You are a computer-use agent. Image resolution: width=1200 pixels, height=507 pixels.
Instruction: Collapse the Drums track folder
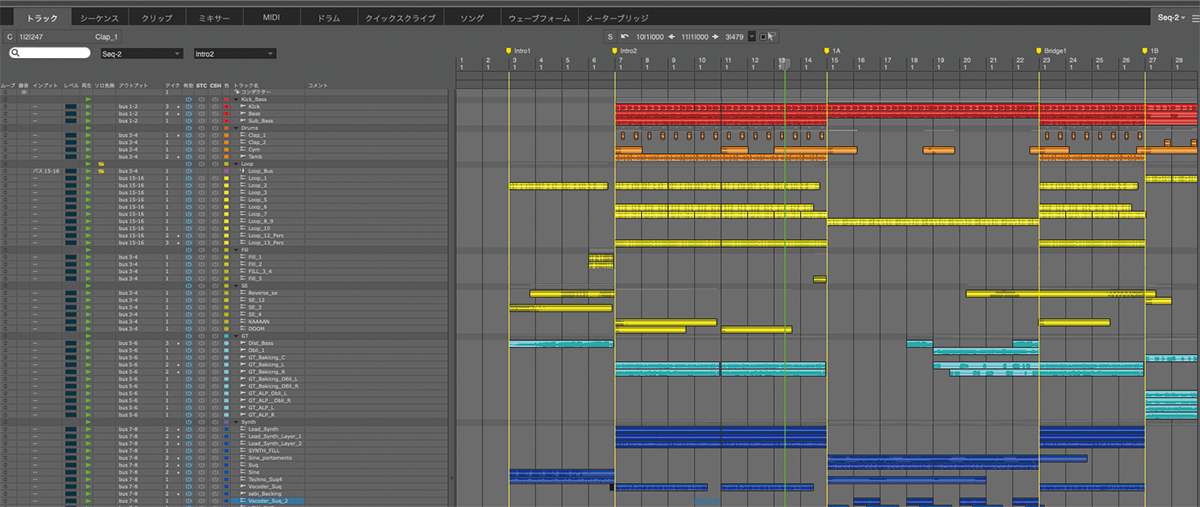tap(236, 128)
